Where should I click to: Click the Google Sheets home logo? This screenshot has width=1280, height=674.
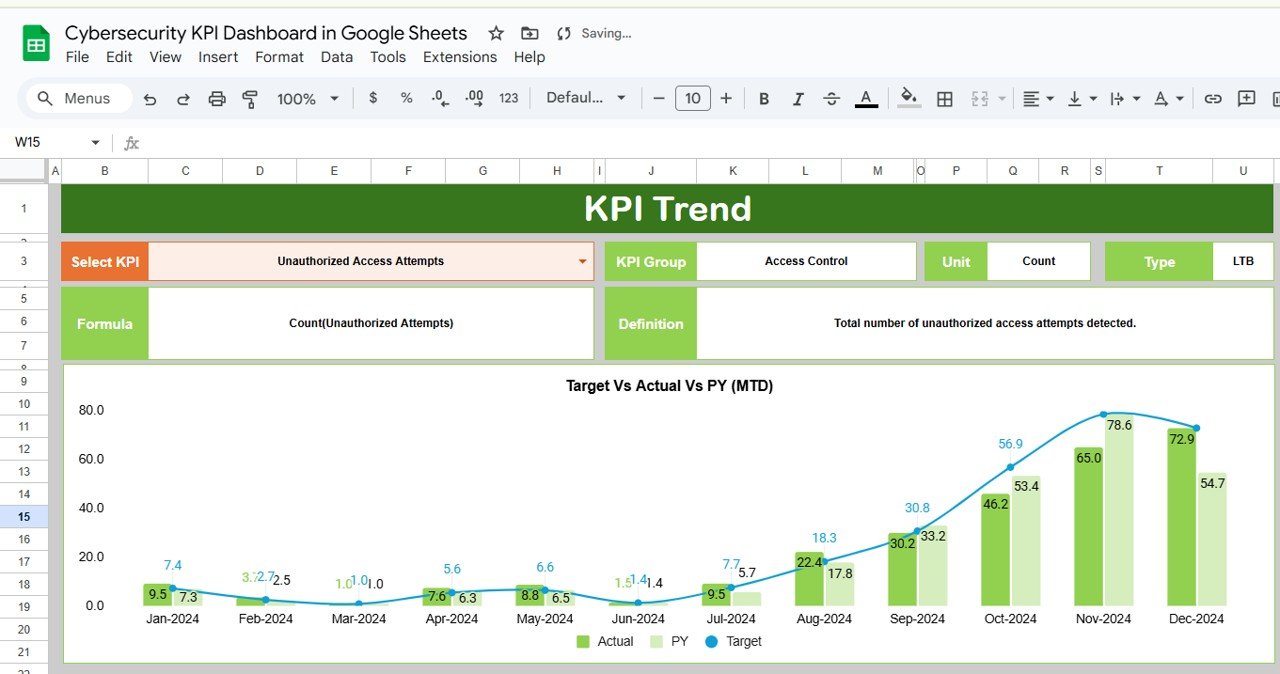pos(36,44)
